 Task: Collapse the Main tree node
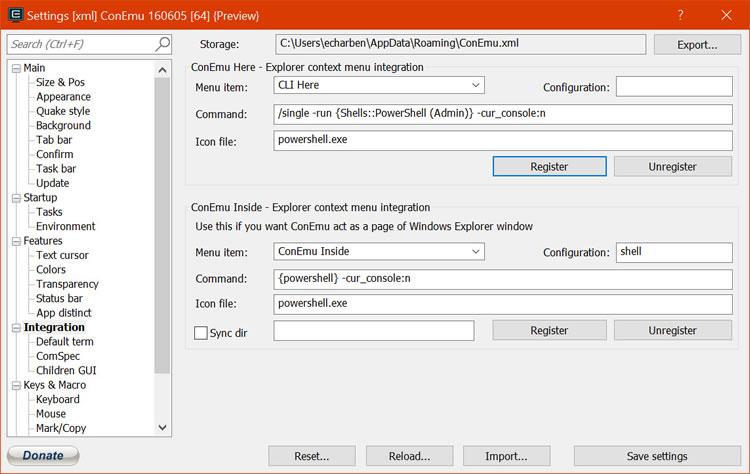click(x=16, y=68)
